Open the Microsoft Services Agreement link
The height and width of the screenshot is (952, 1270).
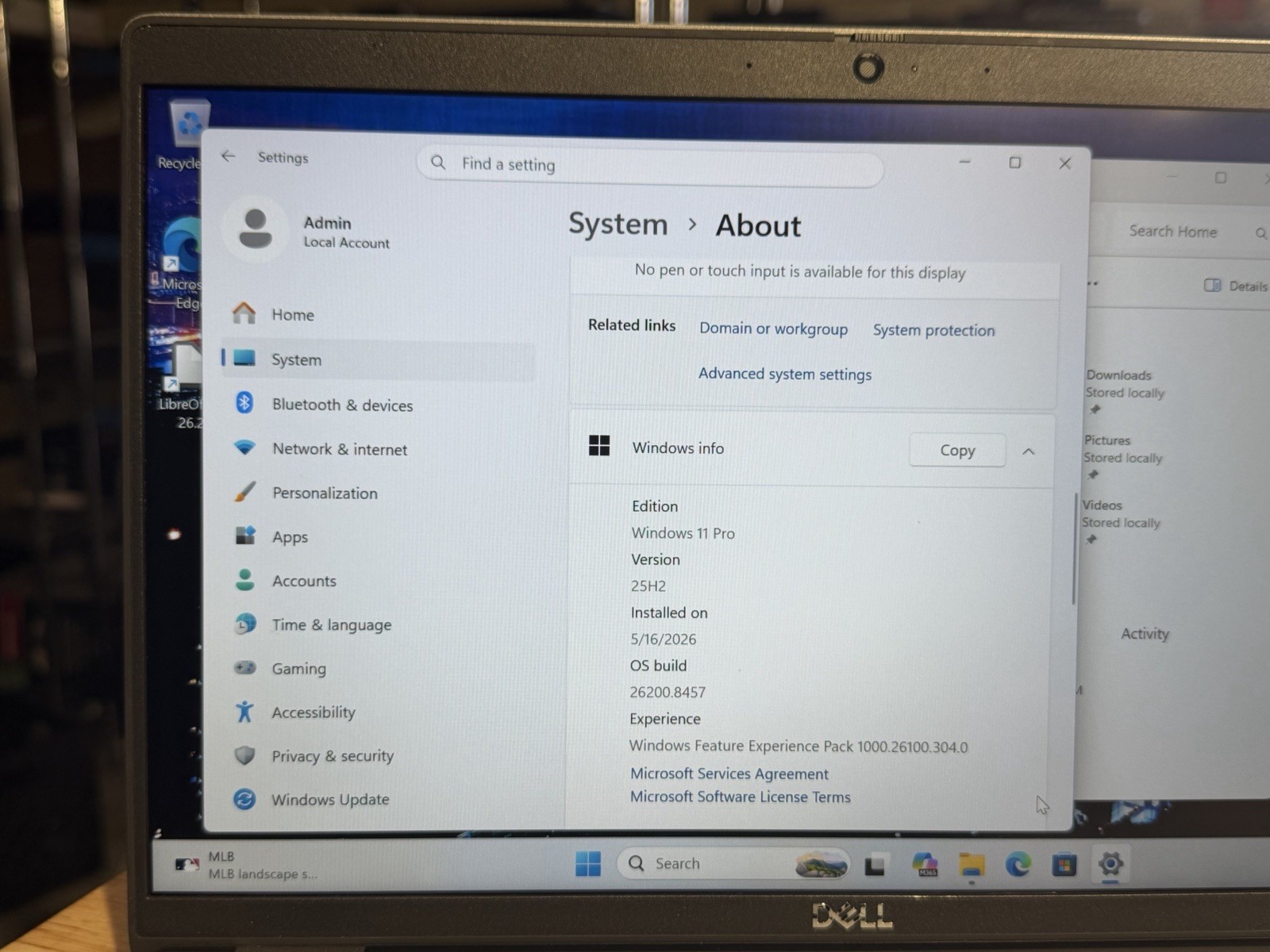click(x=729, y=773)
